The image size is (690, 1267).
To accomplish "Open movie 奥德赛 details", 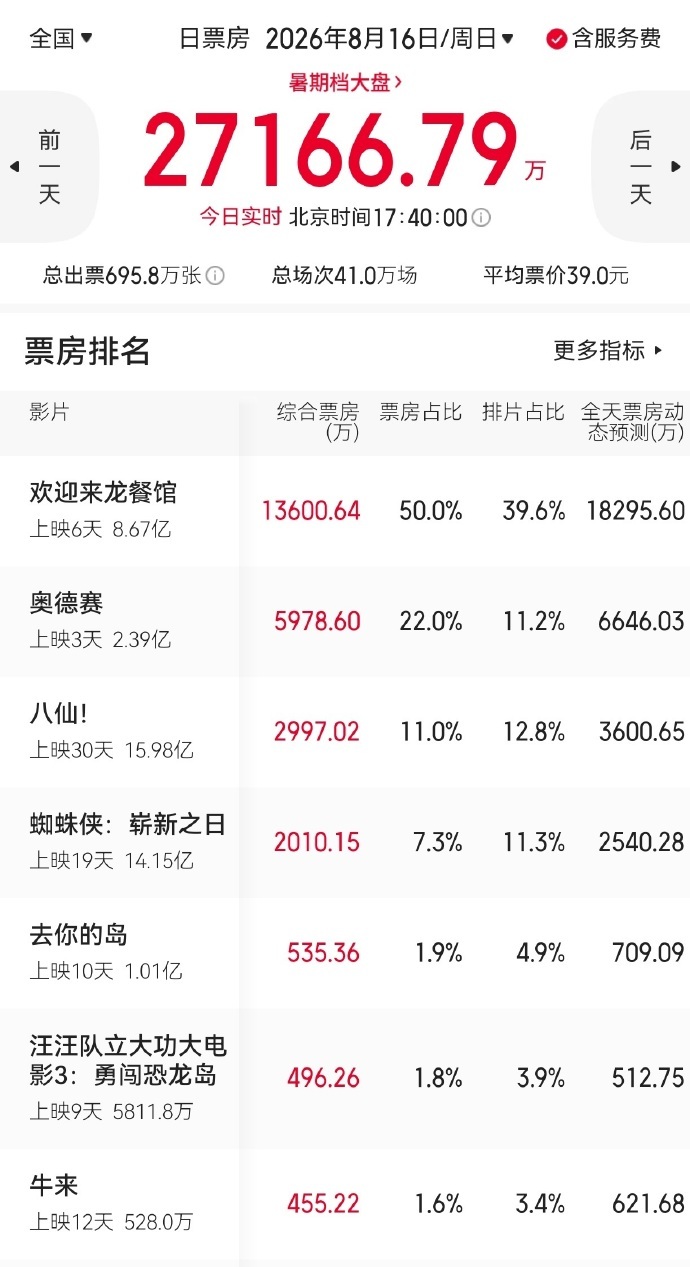I will click(x=345, y=621).
